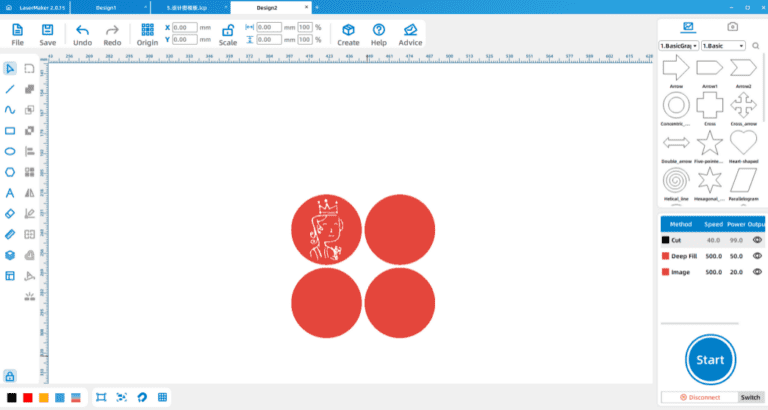This screenshot has height=410, width=768.
Task: Click the Advice icon
Action: point(410,30)
